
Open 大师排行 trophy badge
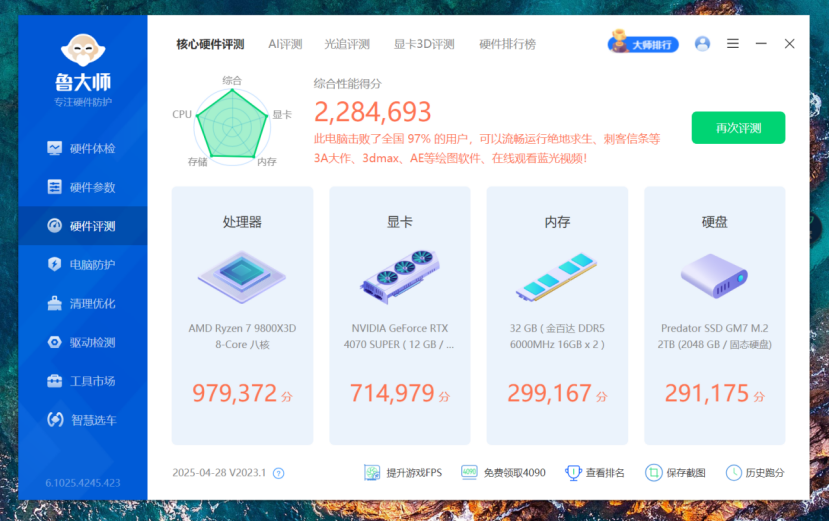click(x=643, y=43)
